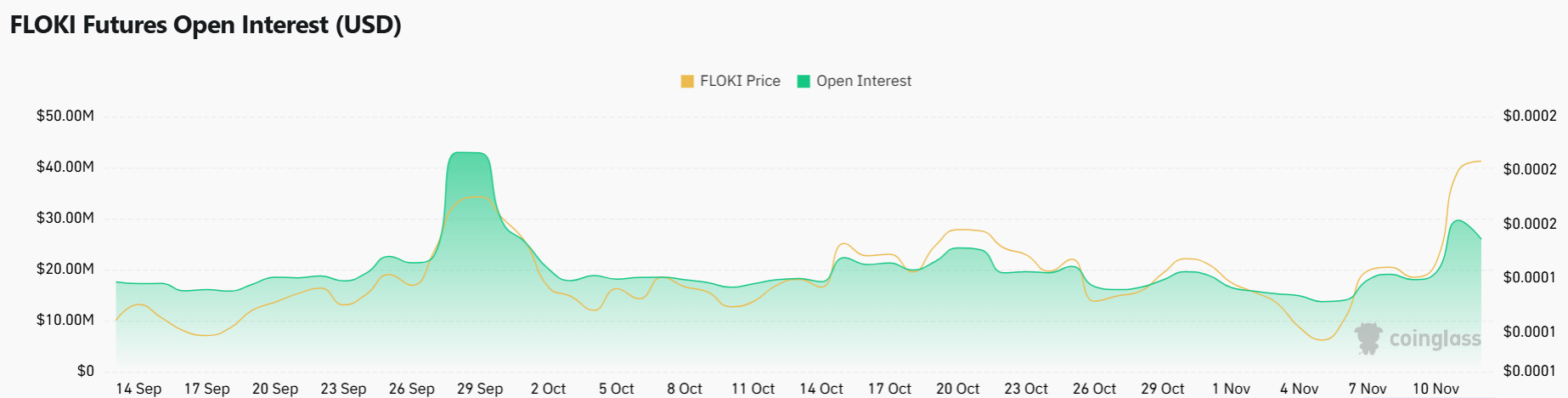
Task: Click the green Open Interest legend swatch
Action: click(x=804, y=82)
